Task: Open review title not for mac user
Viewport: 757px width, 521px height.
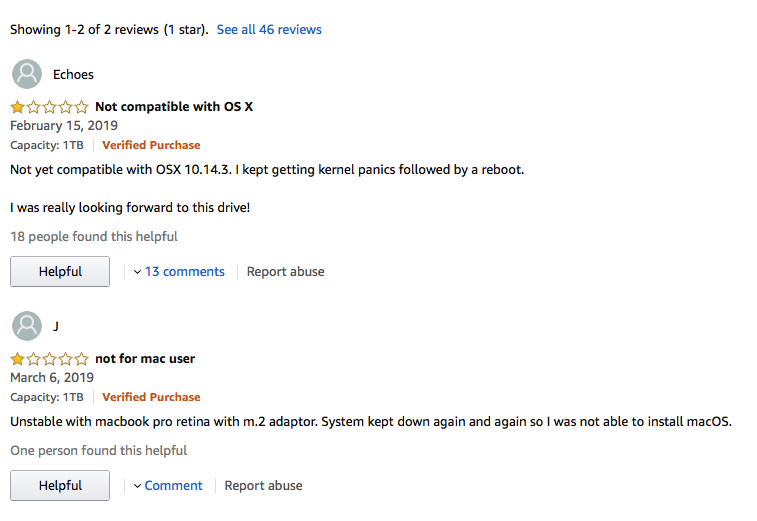Action: pyautogui.click(x=145, y=359)
